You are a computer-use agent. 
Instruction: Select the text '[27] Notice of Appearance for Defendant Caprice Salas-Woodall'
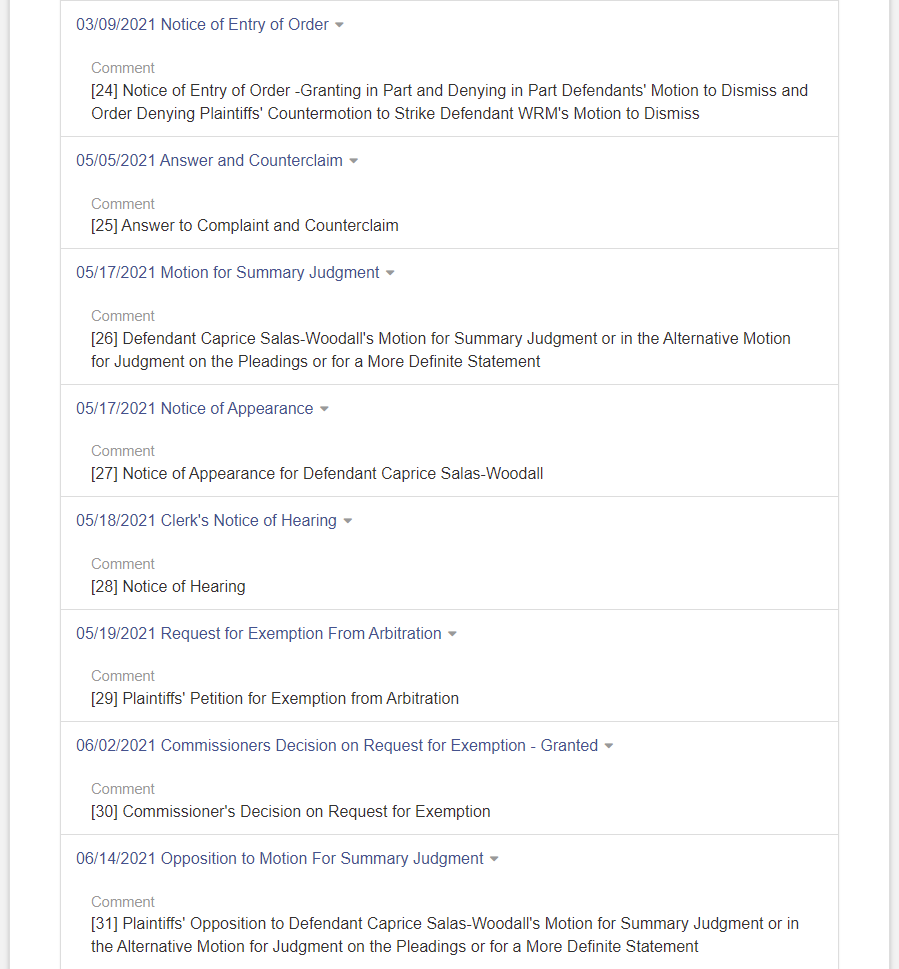point(317,473)
